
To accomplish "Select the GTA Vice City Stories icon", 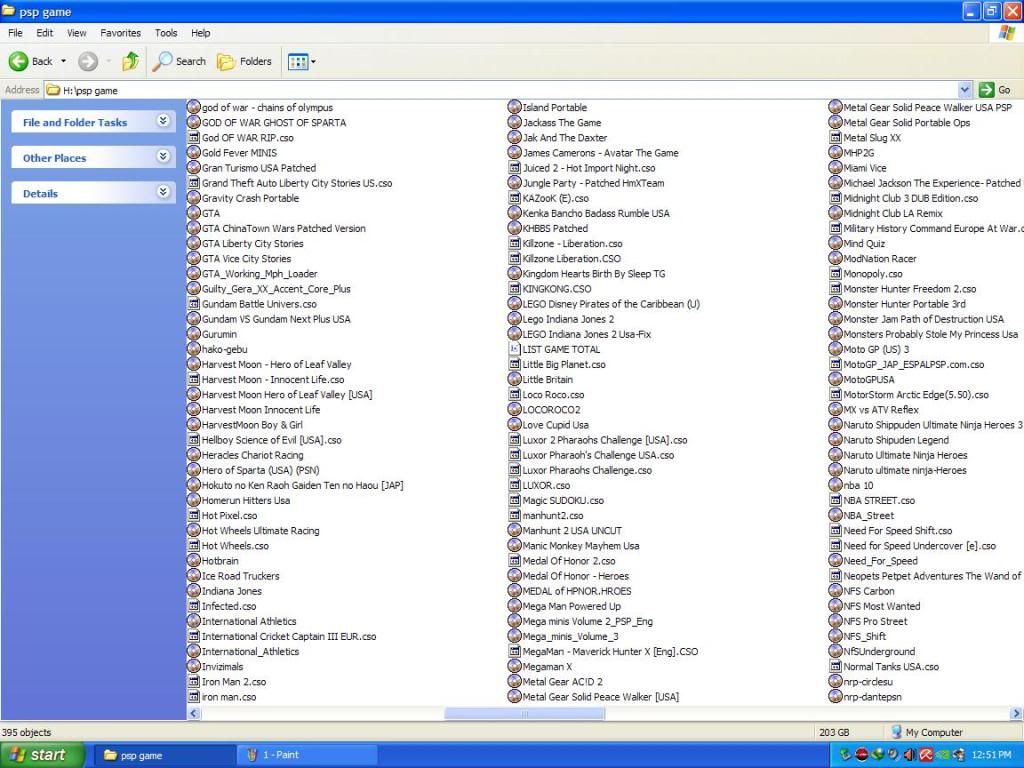I will (x=193, y=259).
